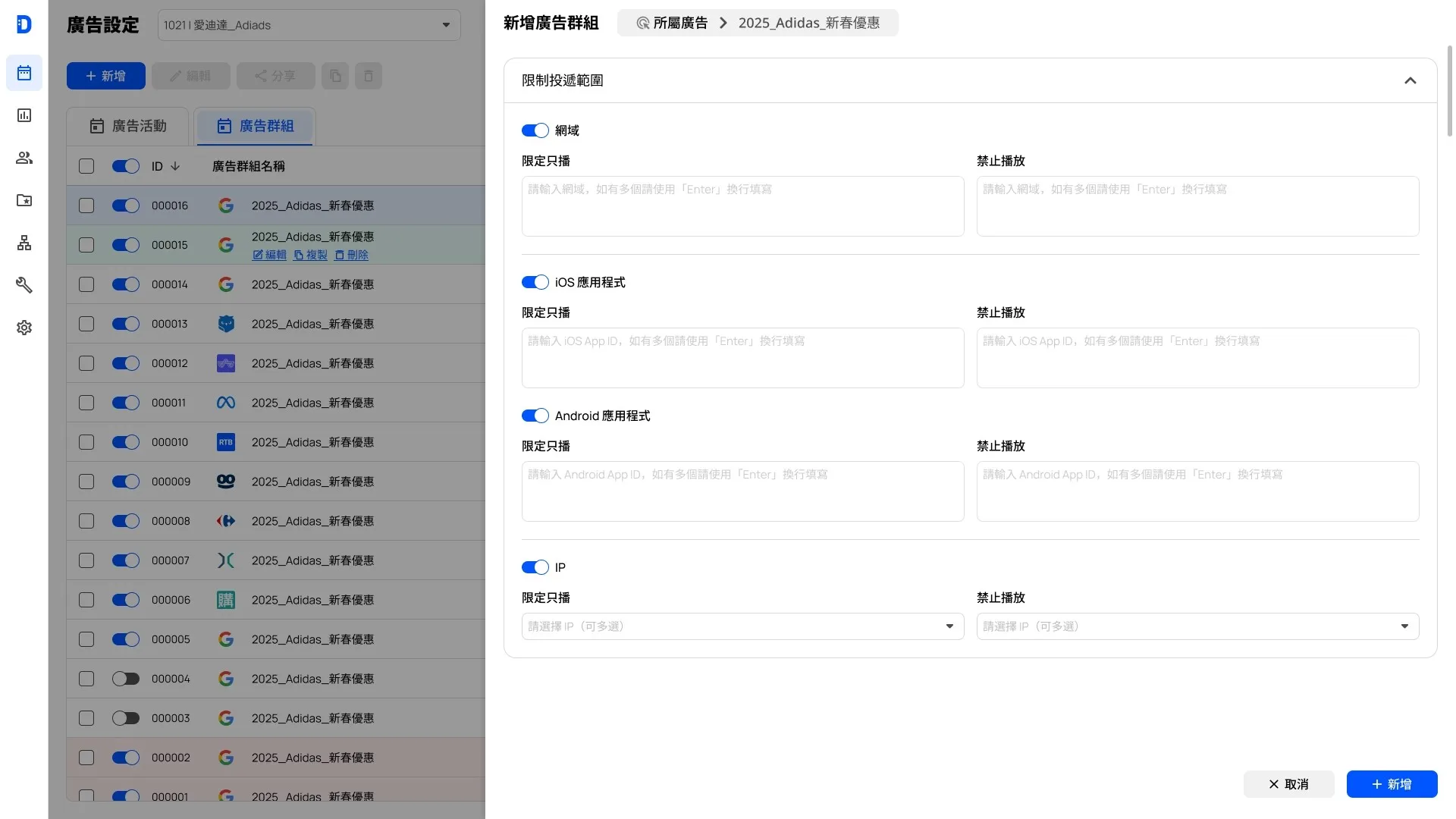The height and width of the screenshot is (819, 1456).
Task: Click the iOS 限定只播 text area
Action: [x=743, y=358]
